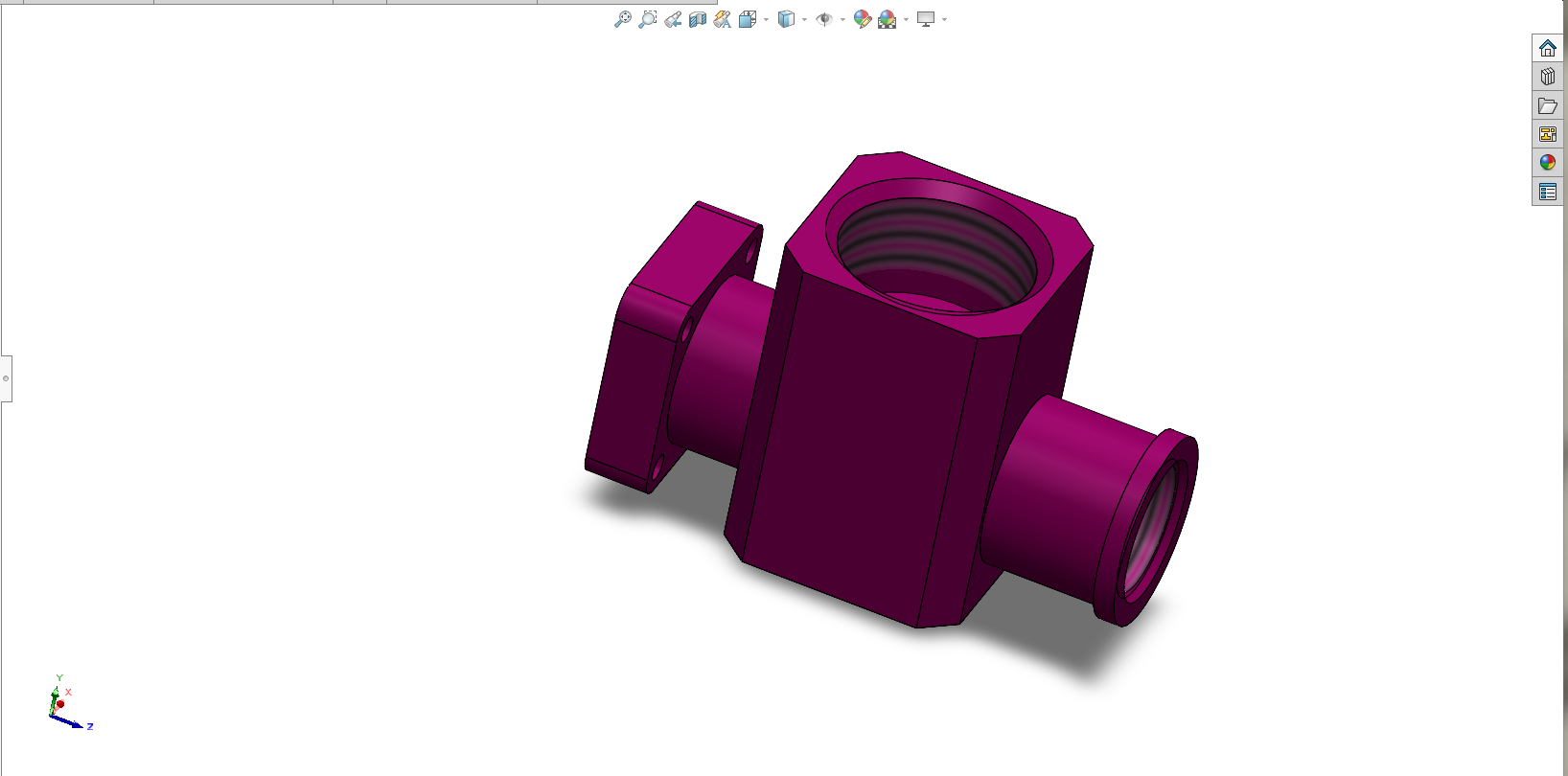Expand the Display Style dropdown arrow

(x=804, y=20)
